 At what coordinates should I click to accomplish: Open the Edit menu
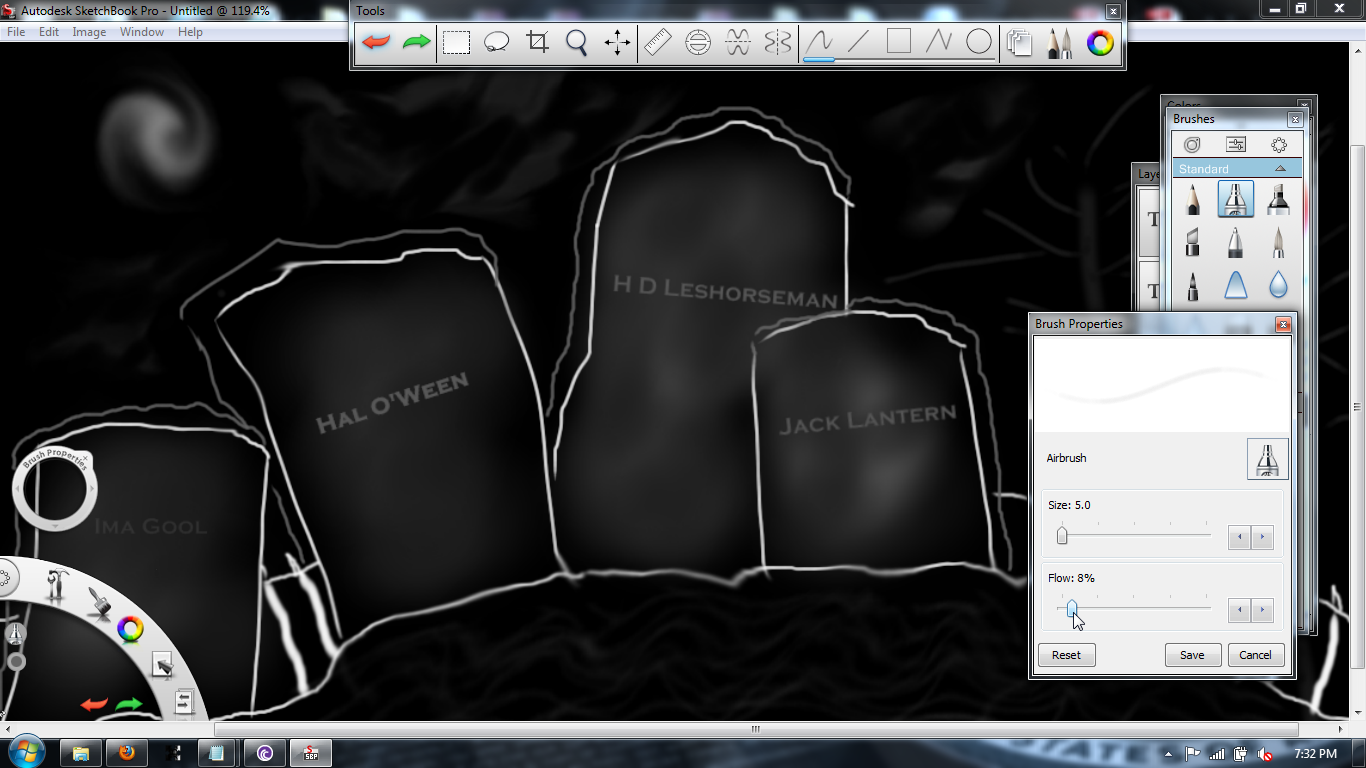(49, 32)
